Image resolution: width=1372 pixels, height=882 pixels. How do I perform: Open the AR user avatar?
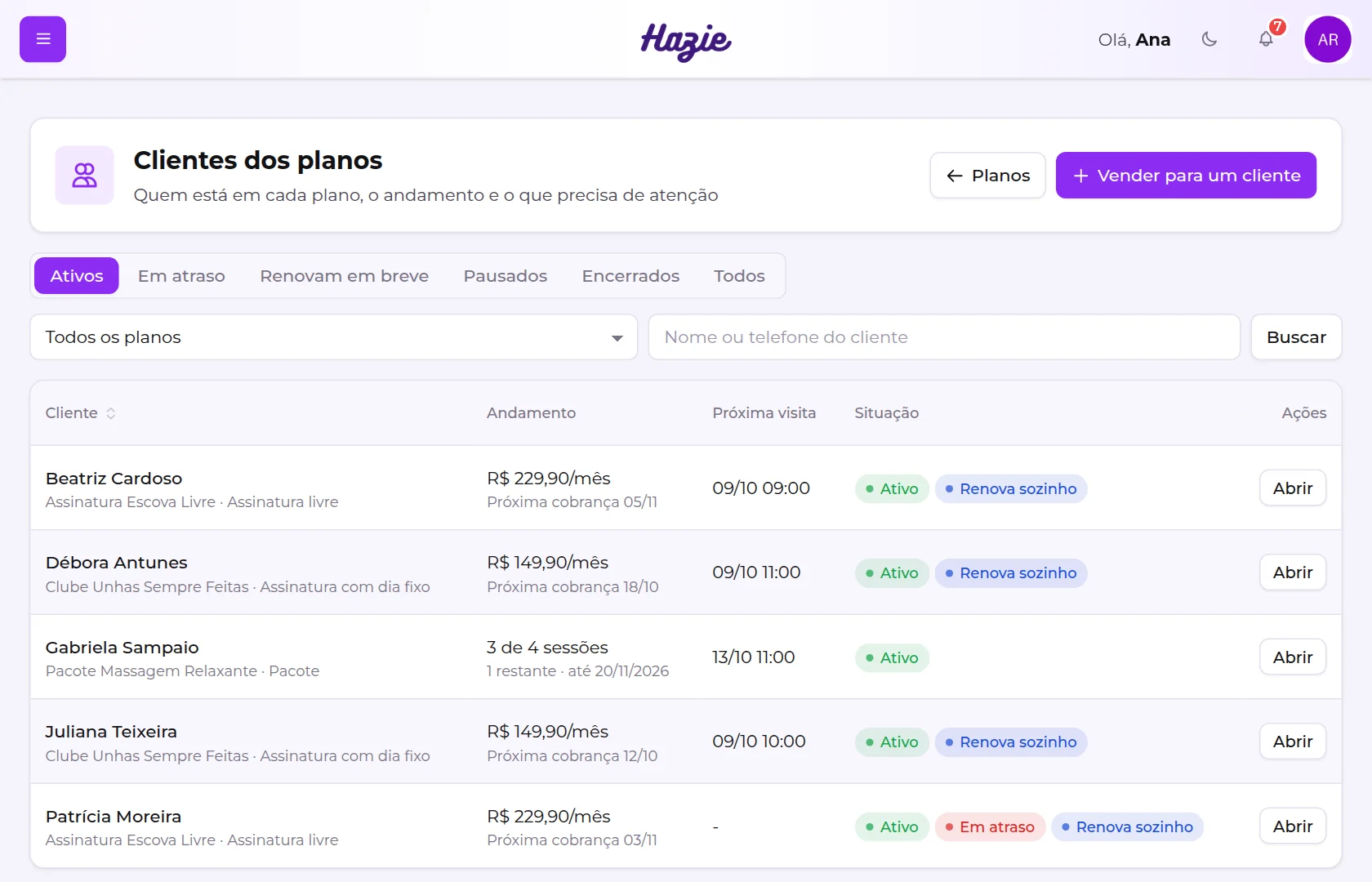pos(1328,39)
